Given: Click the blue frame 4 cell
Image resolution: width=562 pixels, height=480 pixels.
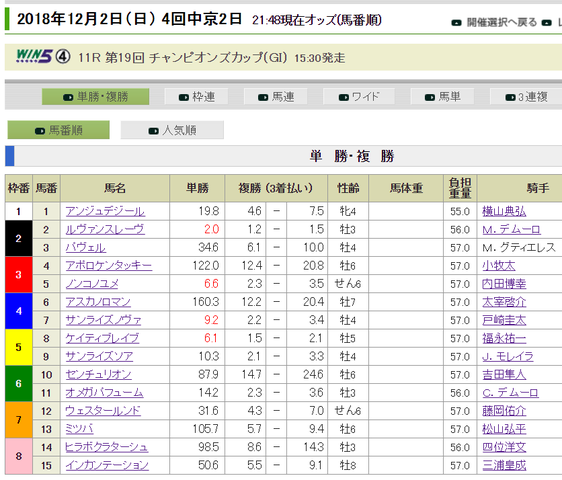Looking at the screenshot, I should (x=19, y=311).
